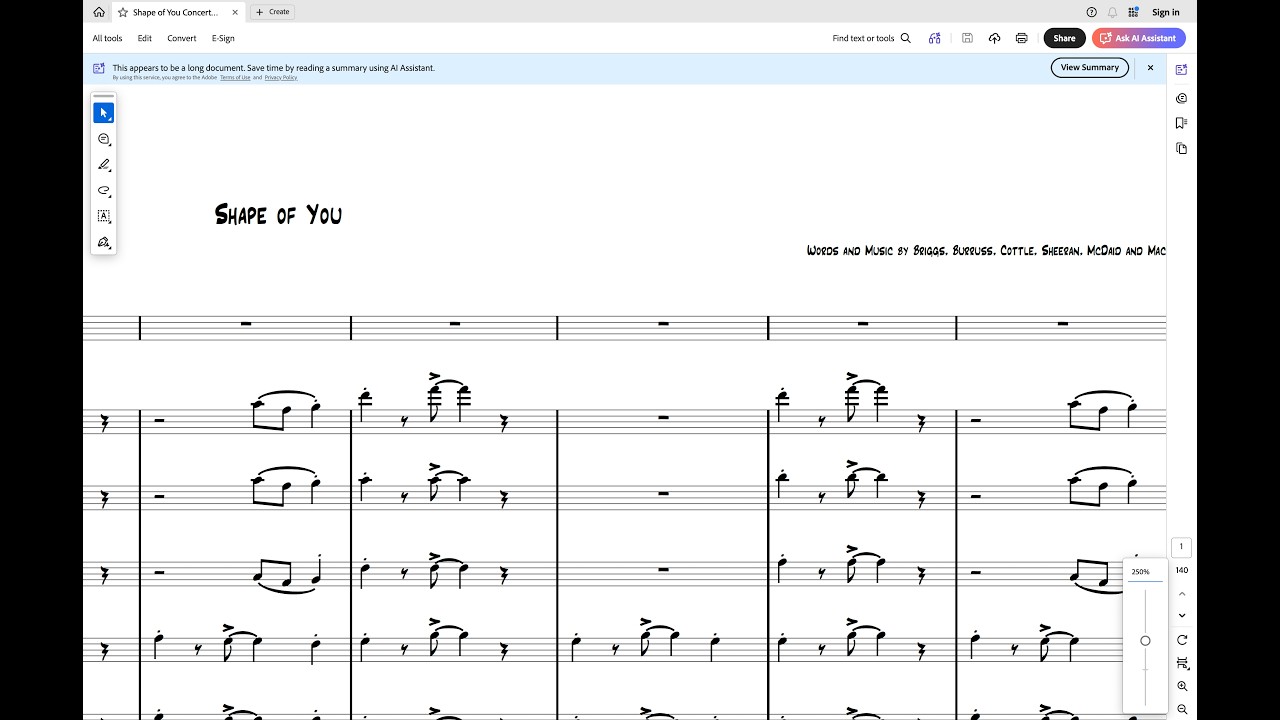Open the page thumbnails panel

point(1181,148)
